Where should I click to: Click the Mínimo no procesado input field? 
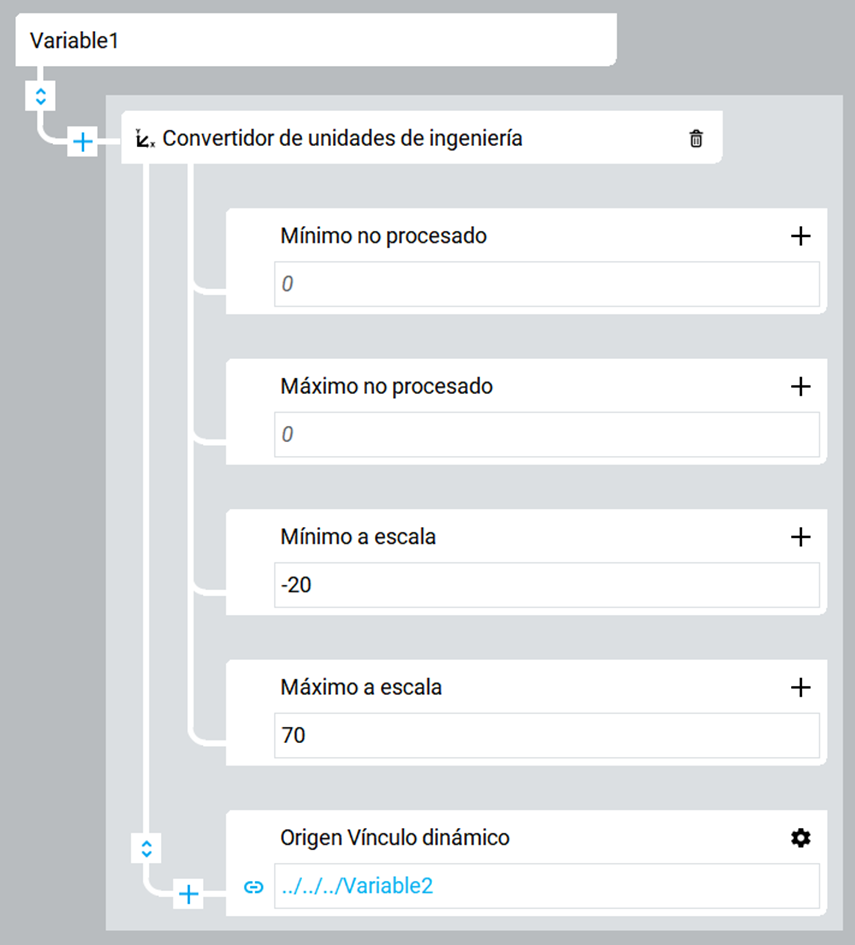[546, 284]
